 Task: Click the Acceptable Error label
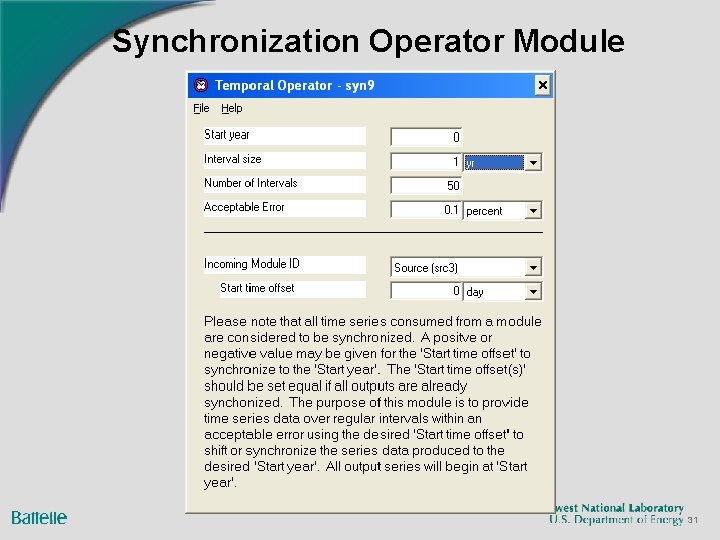285,208
